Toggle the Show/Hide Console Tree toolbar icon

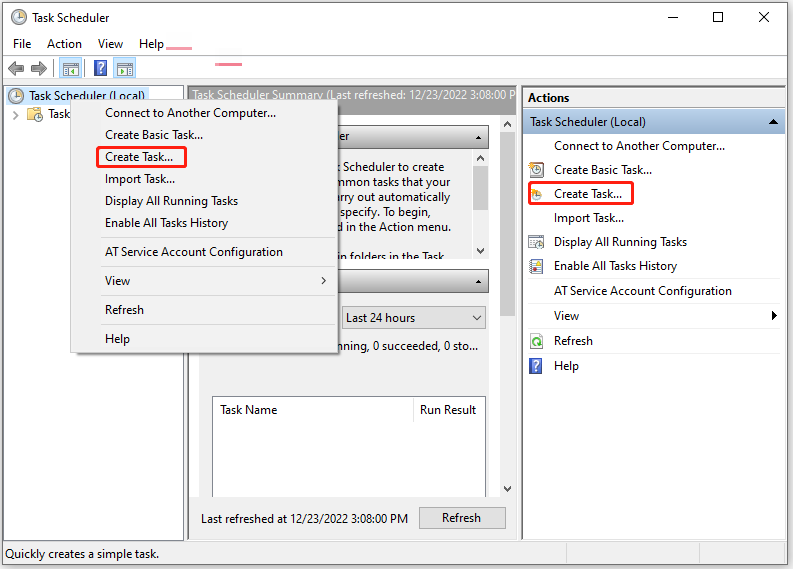(x=71, y=68)
